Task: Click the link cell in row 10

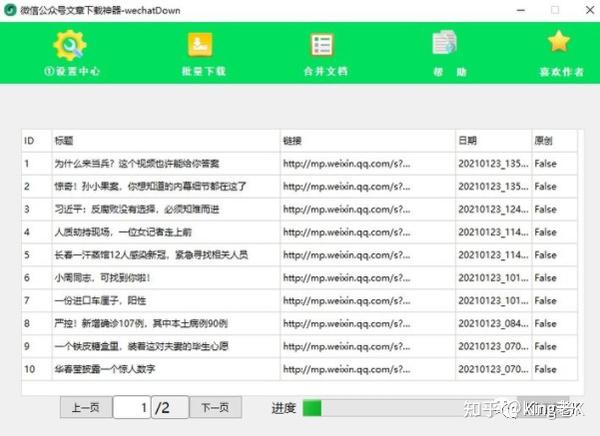Action: [x=367, y=369]
